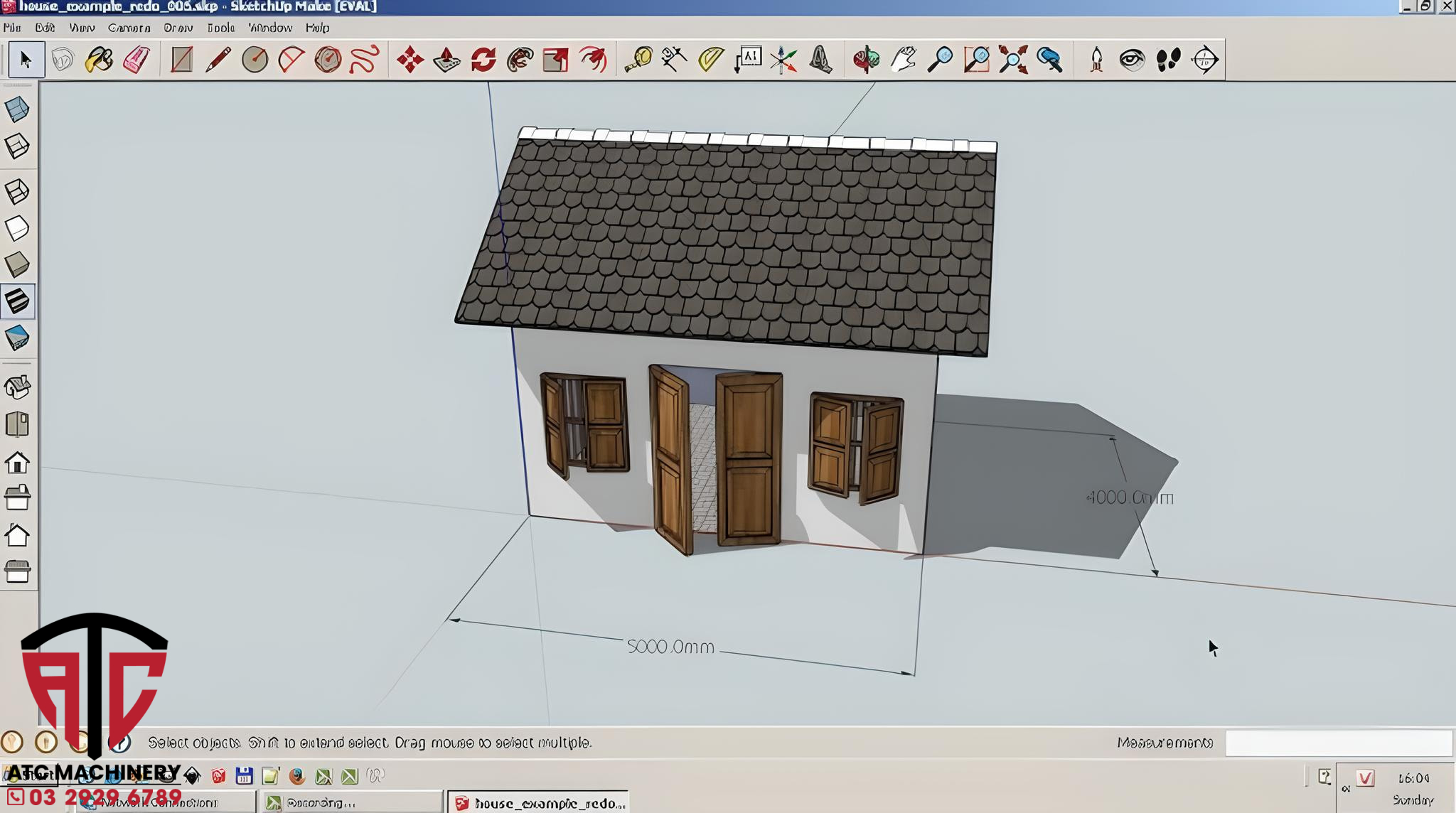Select the Push/Pull tool
This screenshot has height=813, width=1456.
point(446,60)
